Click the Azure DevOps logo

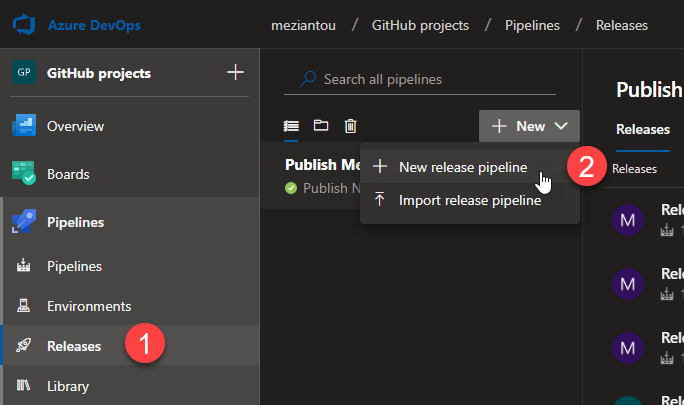[25, 24]
